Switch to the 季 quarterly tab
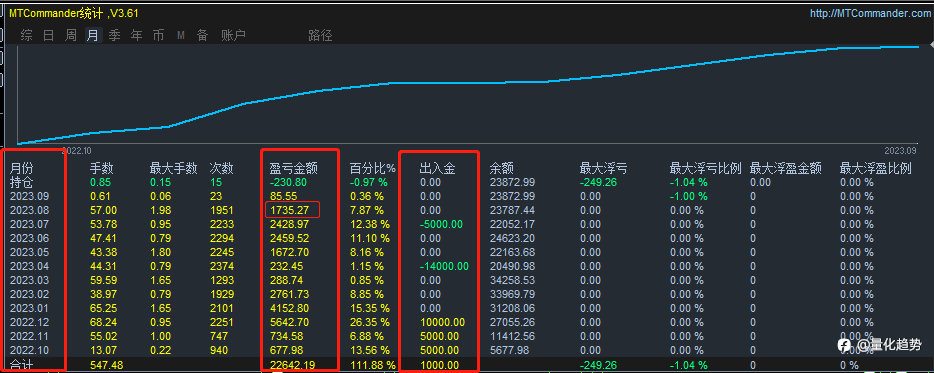934x373 pixels. pos(114,35)
